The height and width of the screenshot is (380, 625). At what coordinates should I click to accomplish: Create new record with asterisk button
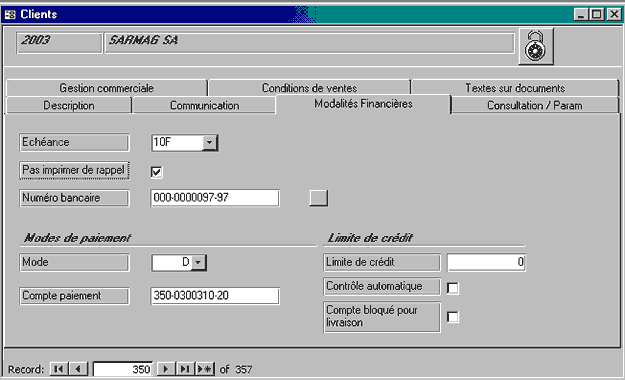tap(205, 369)
